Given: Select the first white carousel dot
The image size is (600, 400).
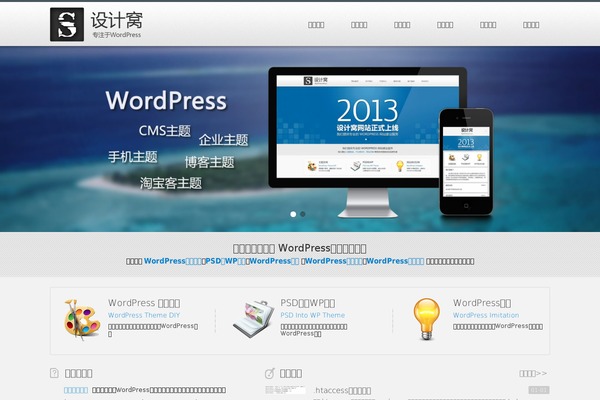Looking at the screenshot, I should tap(293, 214).
